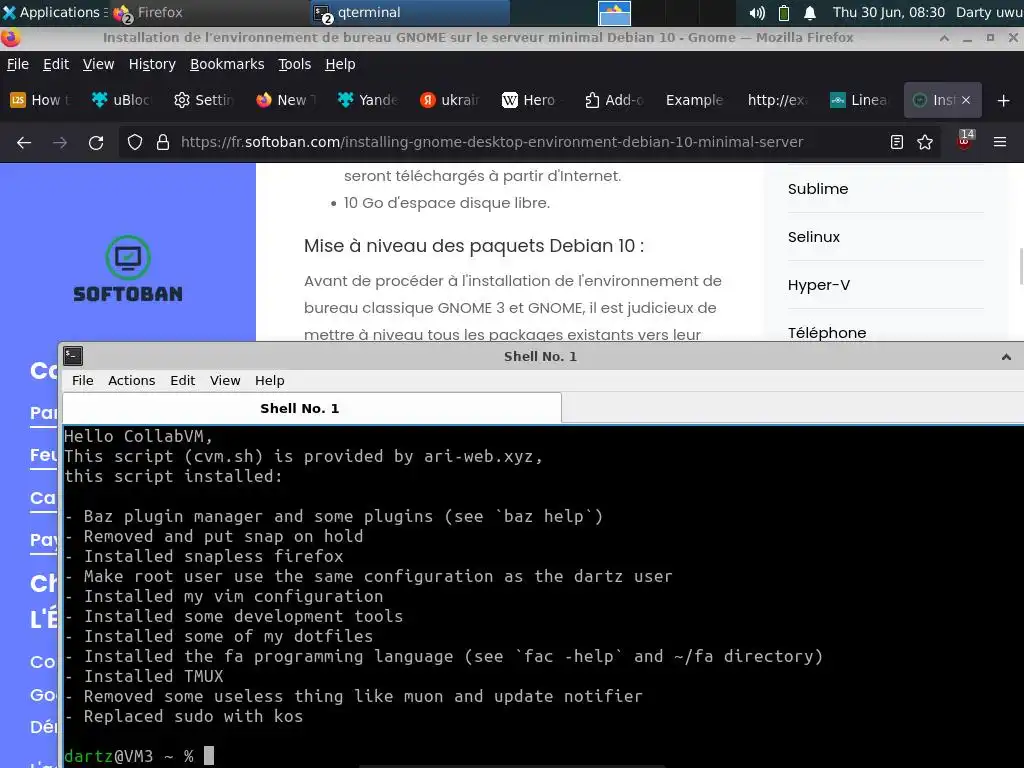This screenshot has height=768, width=1024.
Task: Open the qterminal File menu
Action: pos(82,381)
